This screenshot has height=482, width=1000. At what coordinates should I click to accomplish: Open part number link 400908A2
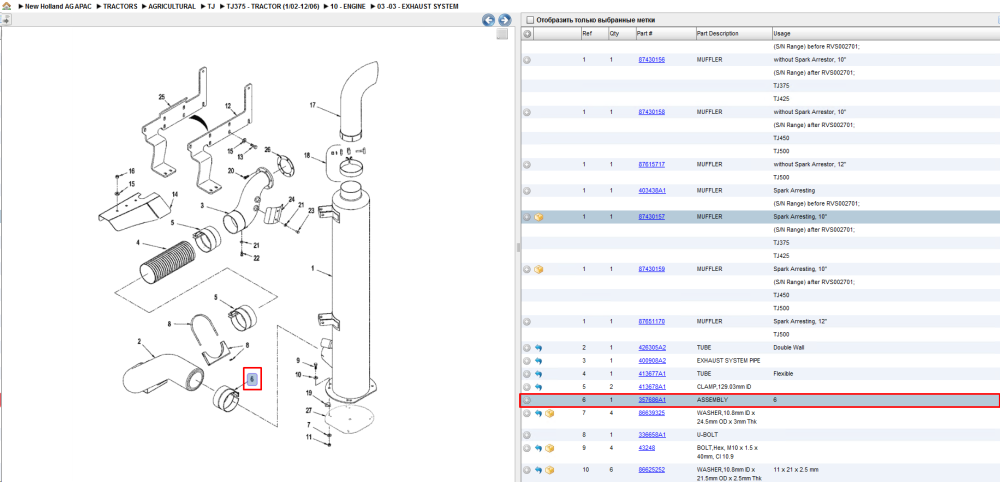tap(652, 361)
